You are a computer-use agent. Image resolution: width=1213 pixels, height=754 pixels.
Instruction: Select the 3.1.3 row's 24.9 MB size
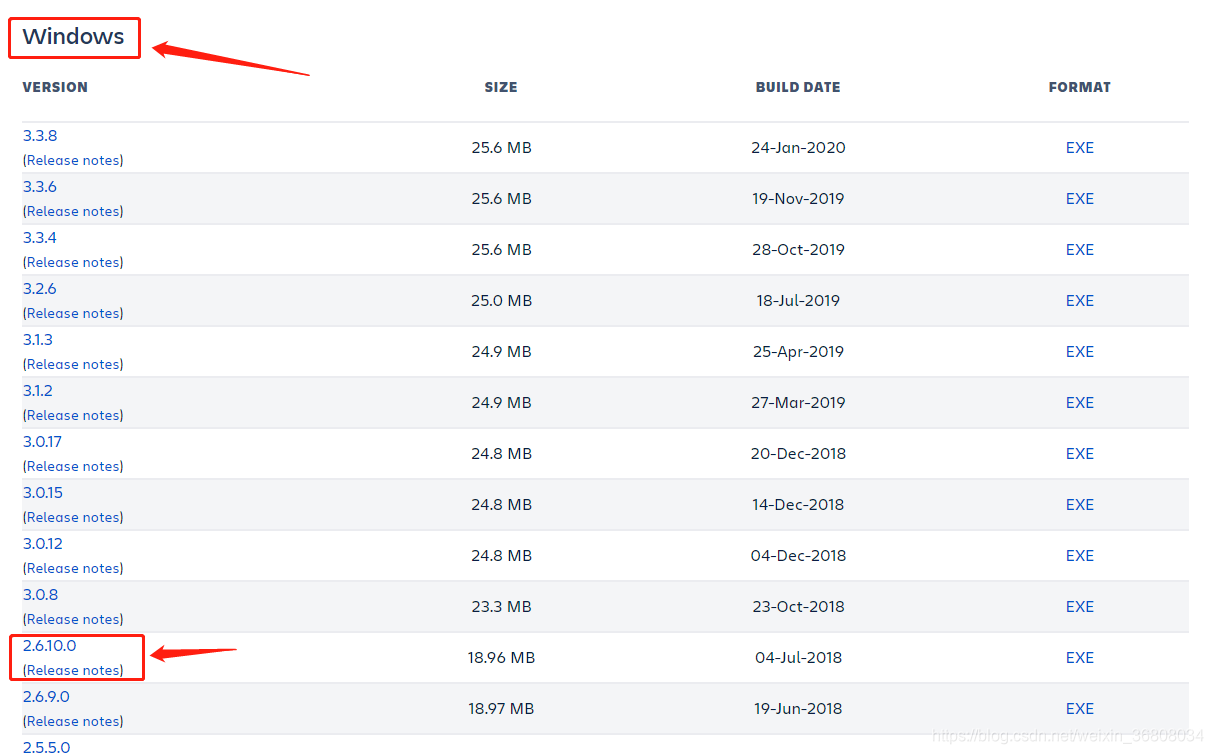click(x=501, y=351)
